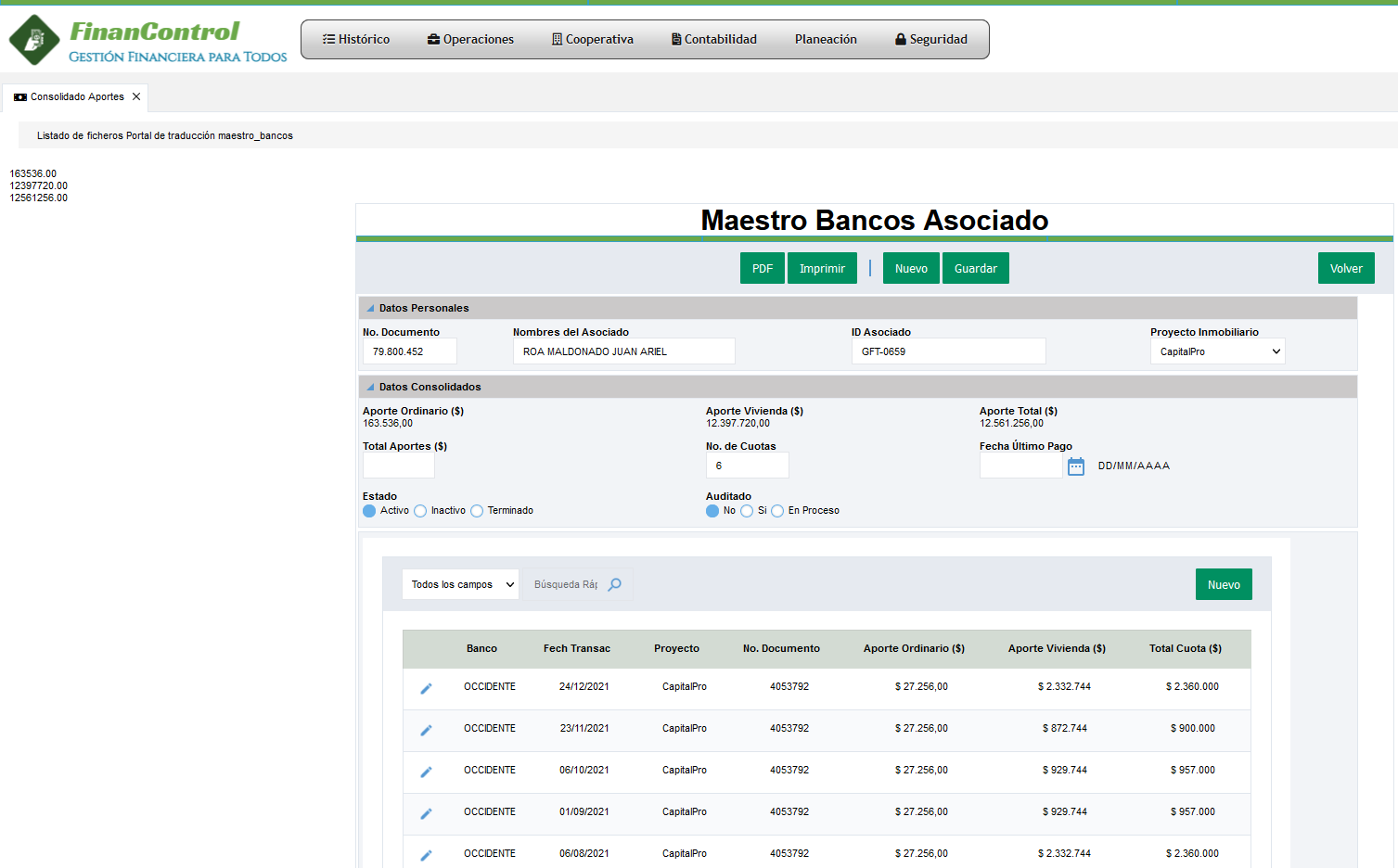Image resolution: width=1398 pixels, height=868 pixels.
Task: Click the search magnifier icon in Búsqueda Rápida
Action: (x=615, y=584)
